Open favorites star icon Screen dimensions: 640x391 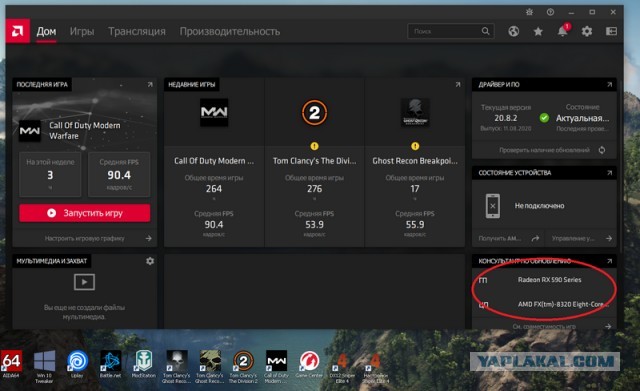[538, 31]
